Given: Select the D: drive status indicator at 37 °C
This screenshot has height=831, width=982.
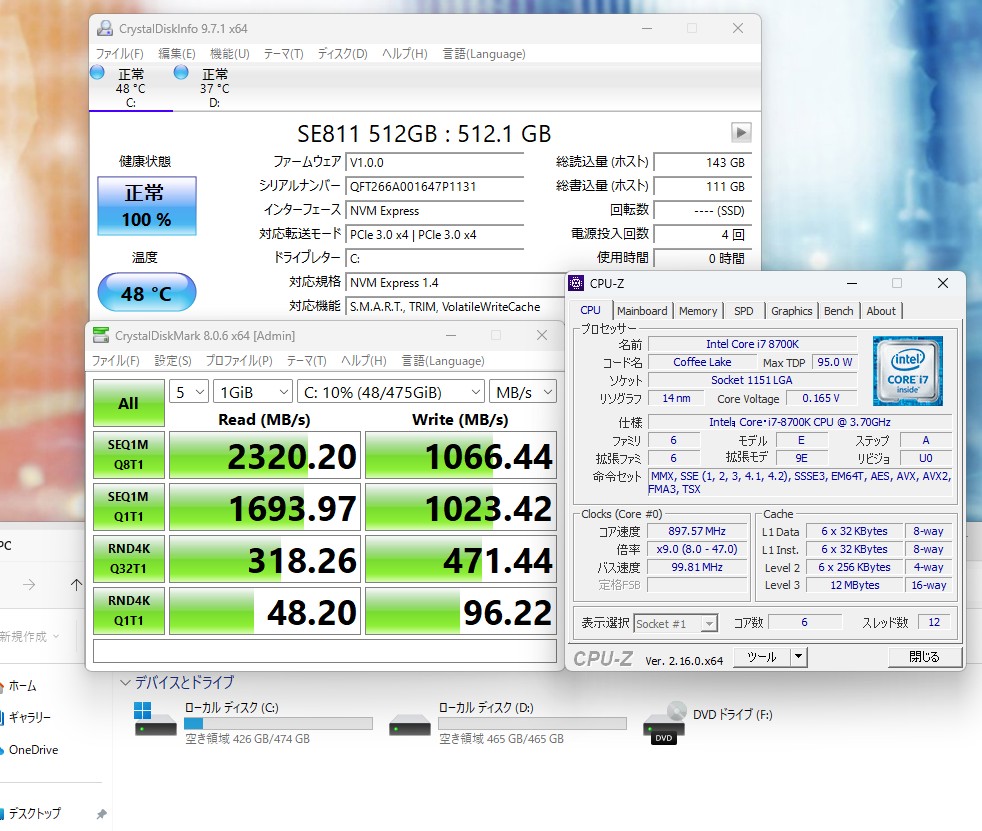Looking at the screenshot, I should click(x=214, y=88).
